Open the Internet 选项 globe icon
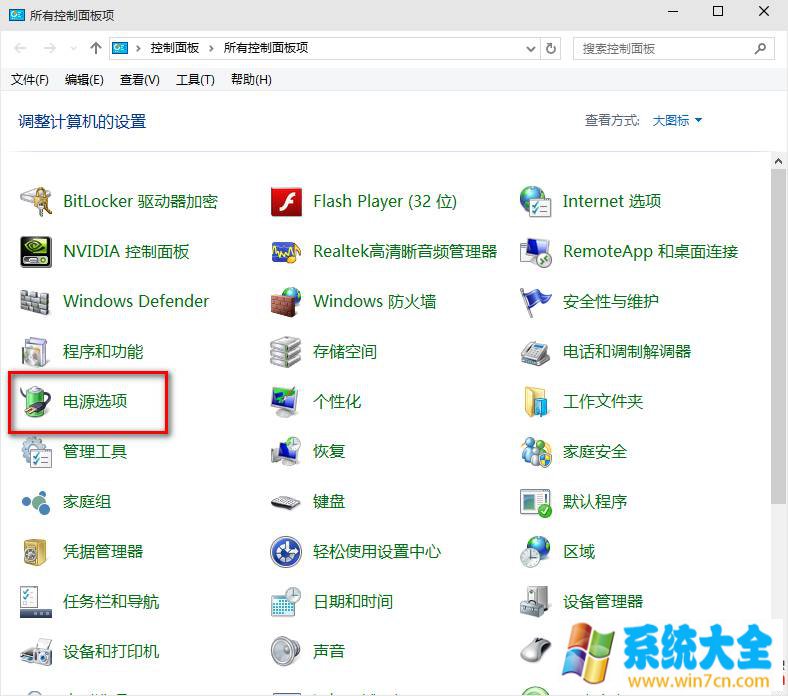788x696 pixels. click(535, 202)
